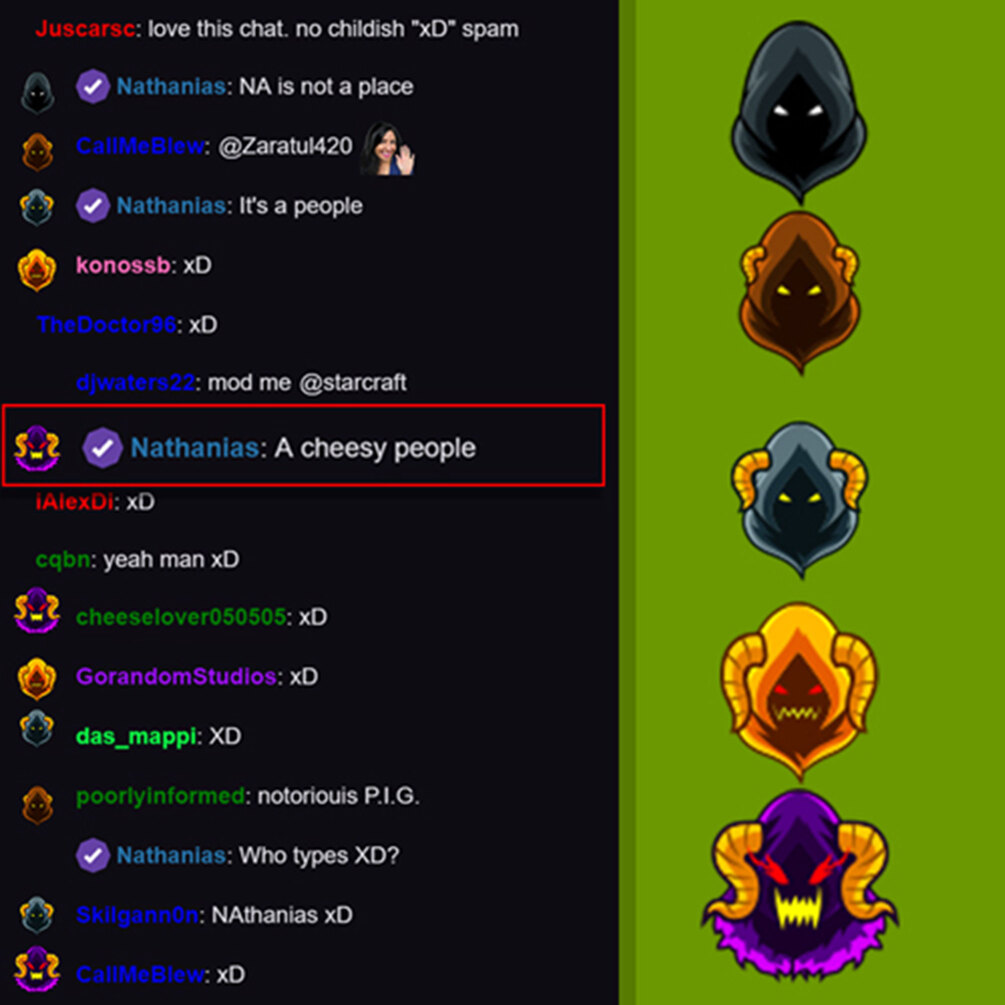Open the Juscarsc username profile
The height and width of the screenshot is (1005, 1005).
85,29
